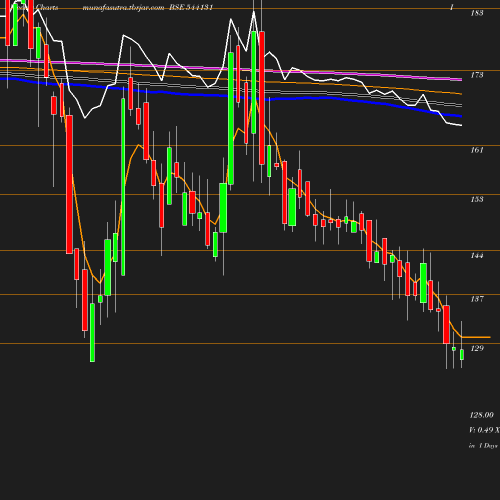Click the munafasutra website watermark text
Screen dimensions: 500x500
point(123,7)
